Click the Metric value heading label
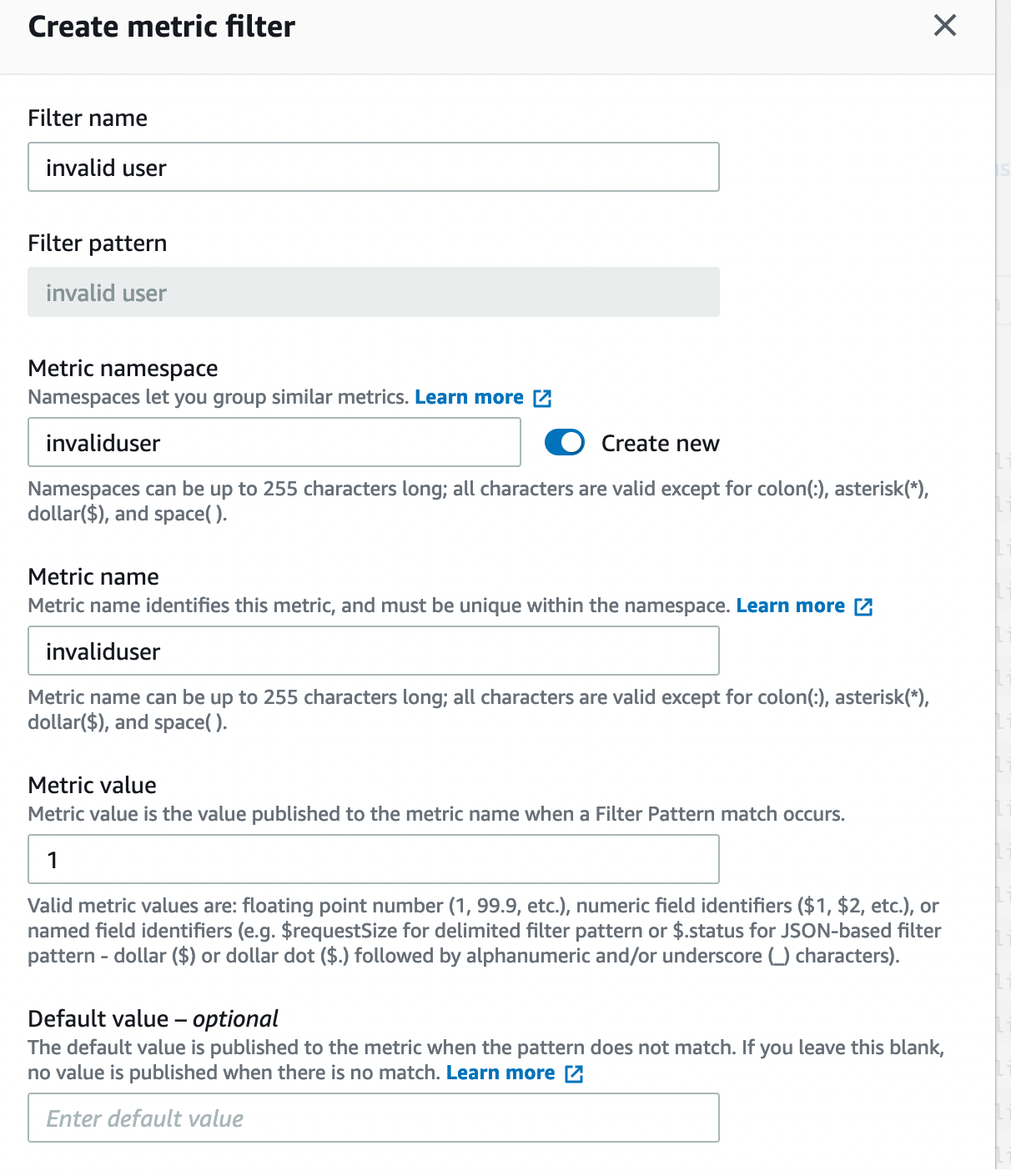 92,786
